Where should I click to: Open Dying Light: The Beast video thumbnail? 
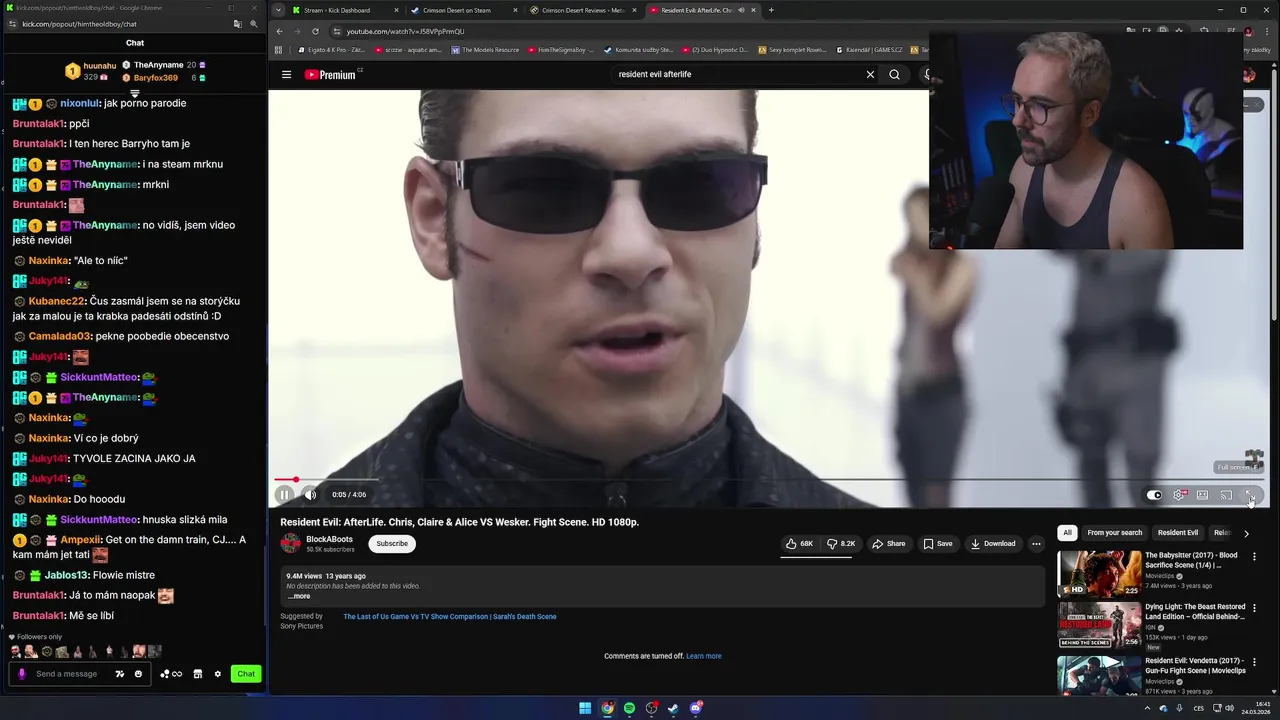pyautogui.click(x=1099, y=625)
